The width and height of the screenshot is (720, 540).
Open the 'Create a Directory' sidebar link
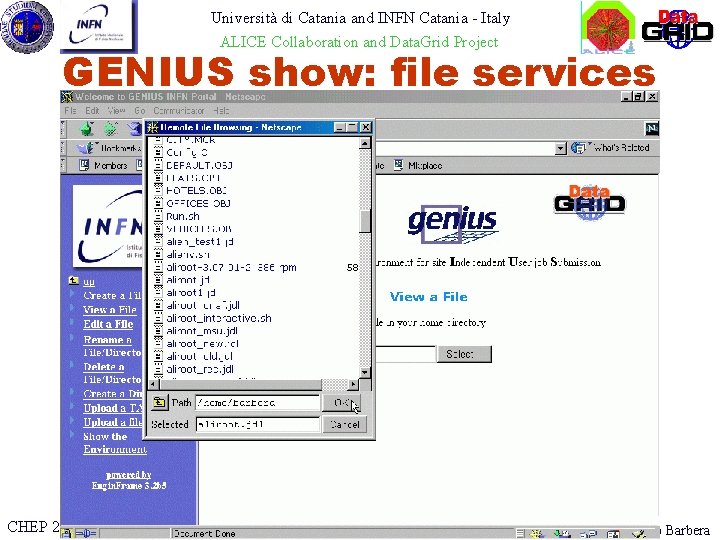pyautogui.click(x=112, y=394)
